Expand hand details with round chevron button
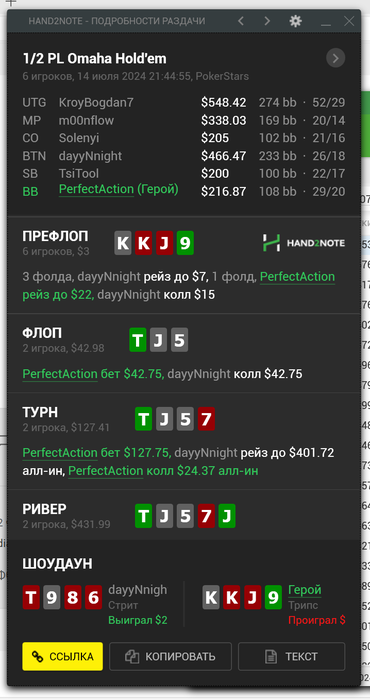Image resolution: width=370 pixels, height=700 pixels. pos(336,58)
